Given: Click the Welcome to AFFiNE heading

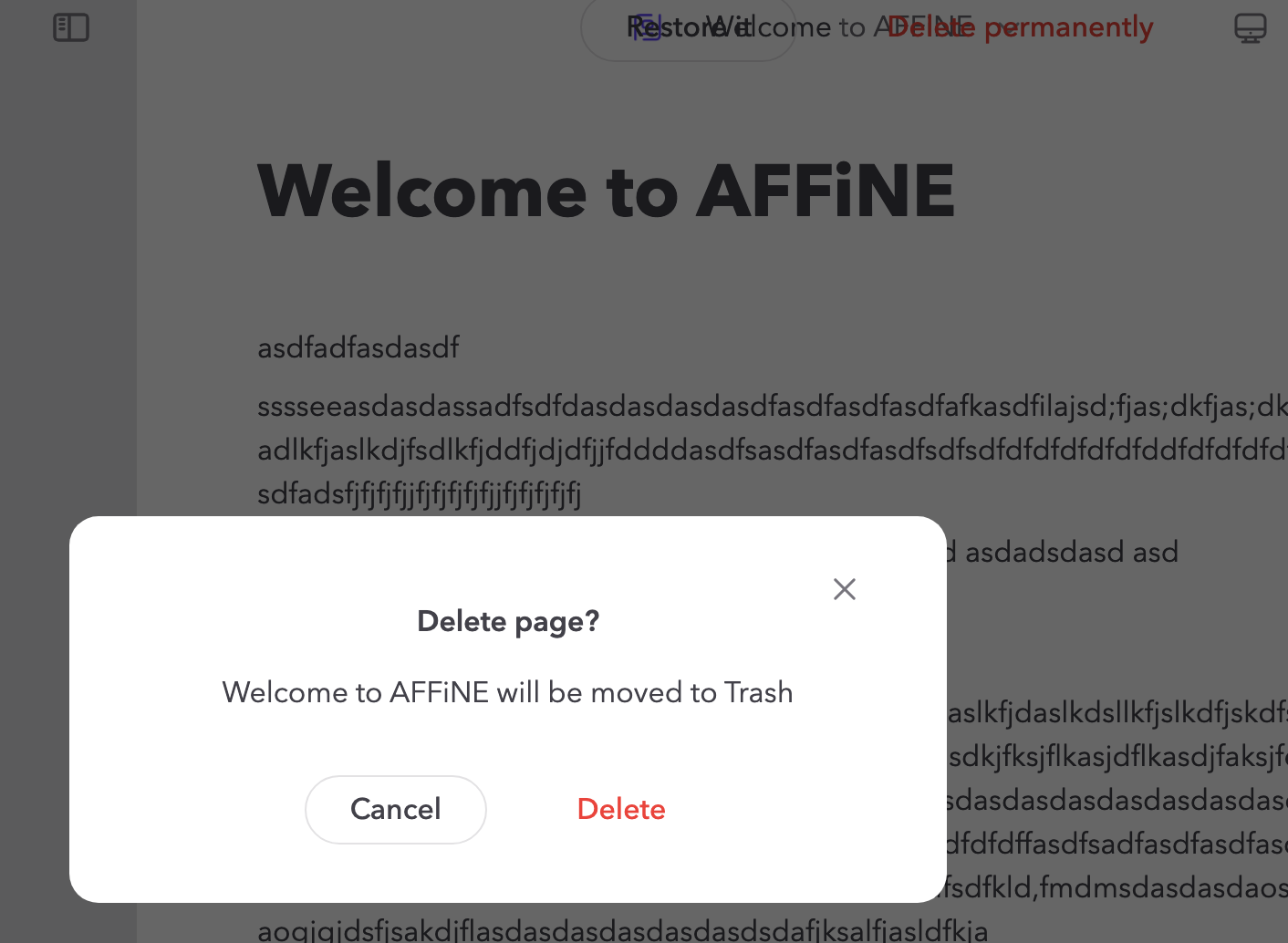Looking at the screenshot, I should pos(606,190).
